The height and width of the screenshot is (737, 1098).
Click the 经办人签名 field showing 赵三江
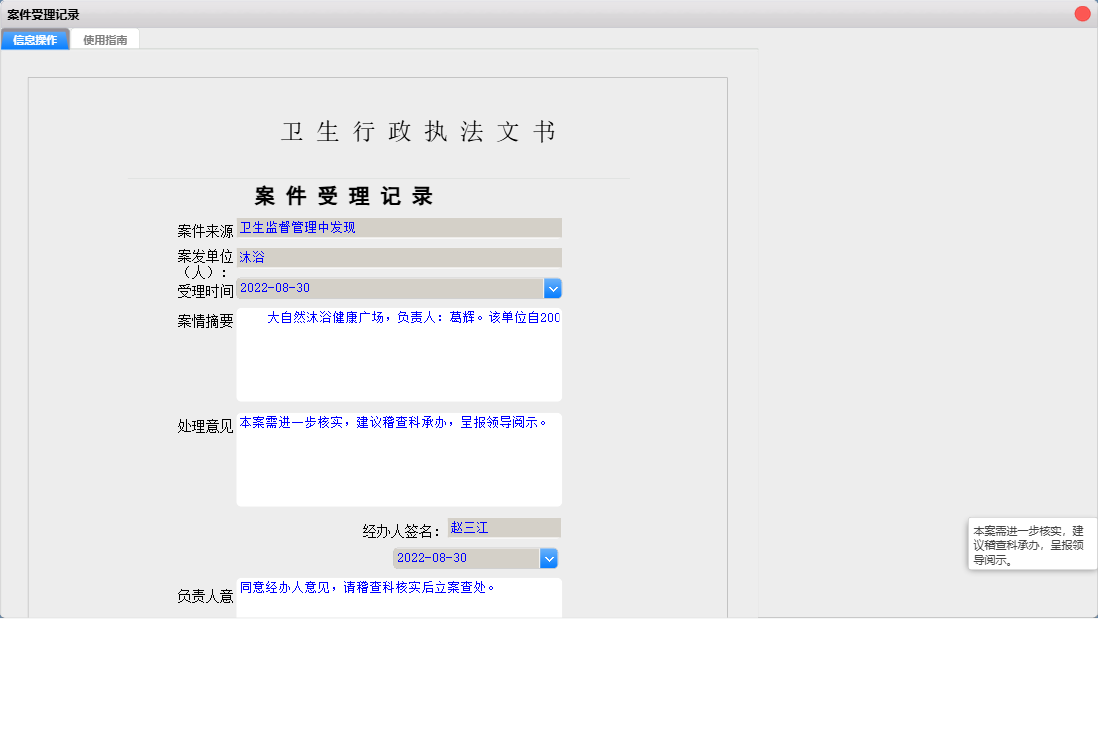(x=503, y=527)
